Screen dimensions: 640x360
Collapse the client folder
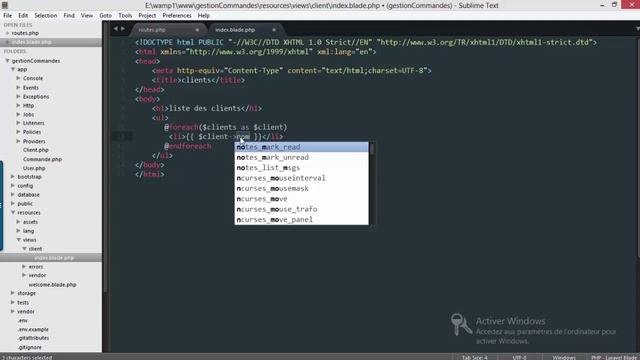click(x=24, y=249)
